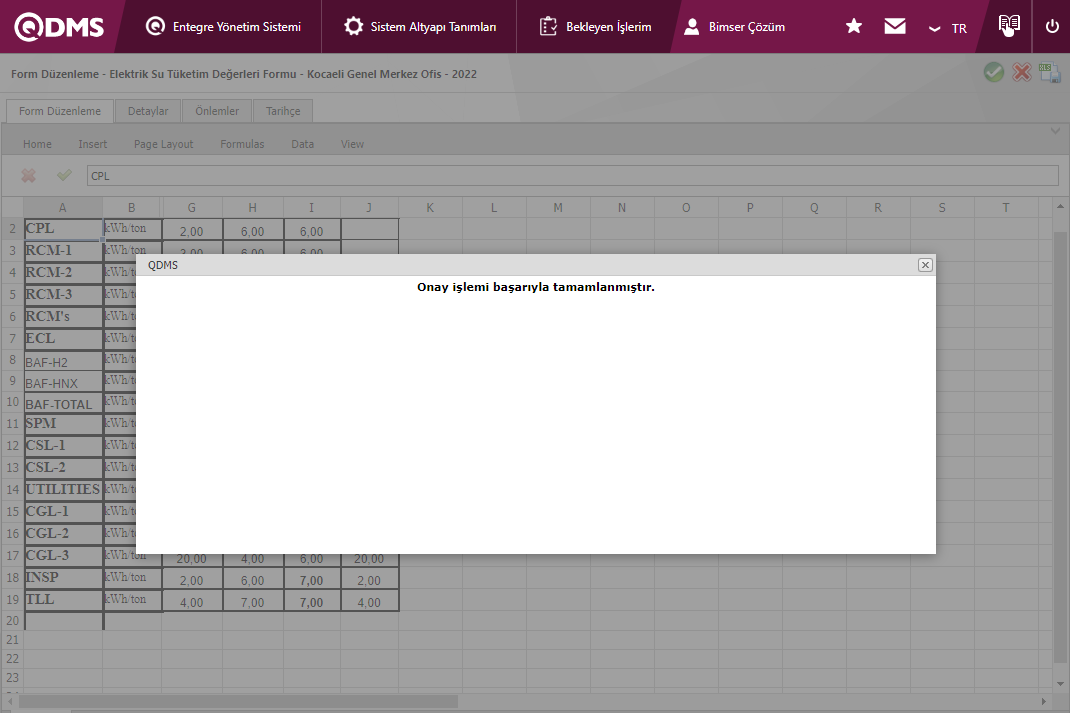Open favorites via the star icon
Screen dimensions: 1070x713
853,27
